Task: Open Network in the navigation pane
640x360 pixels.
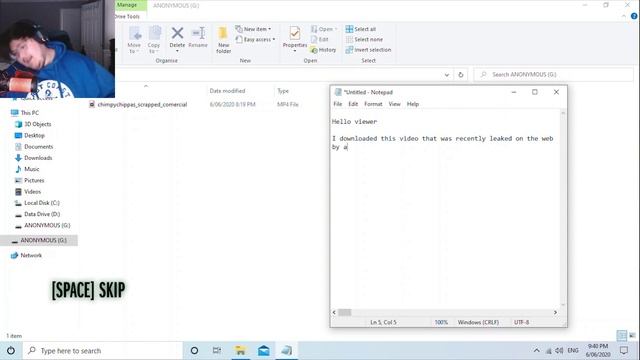Action: tap(26, 256)
